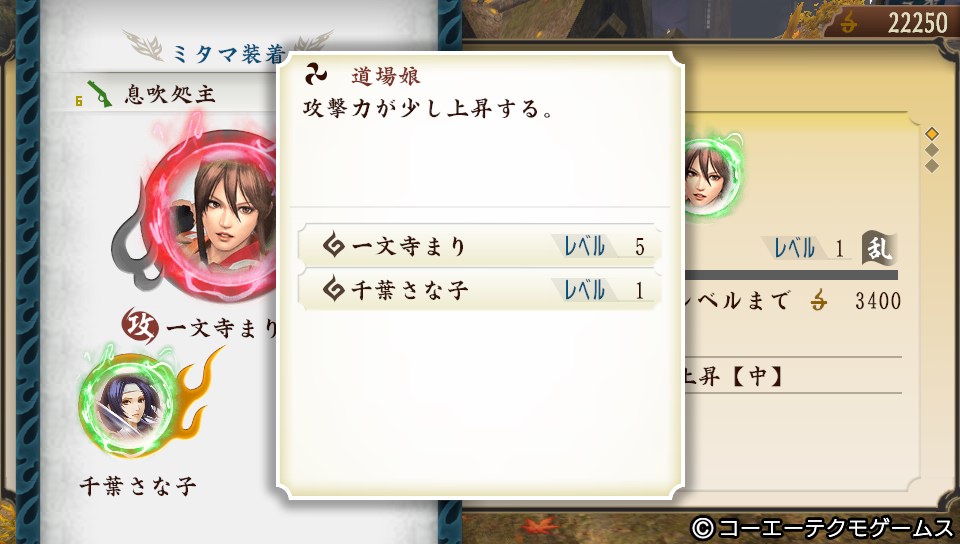
Task: Click the tomoe icon beside 道場娘
Action: click(x=316, y=75)
